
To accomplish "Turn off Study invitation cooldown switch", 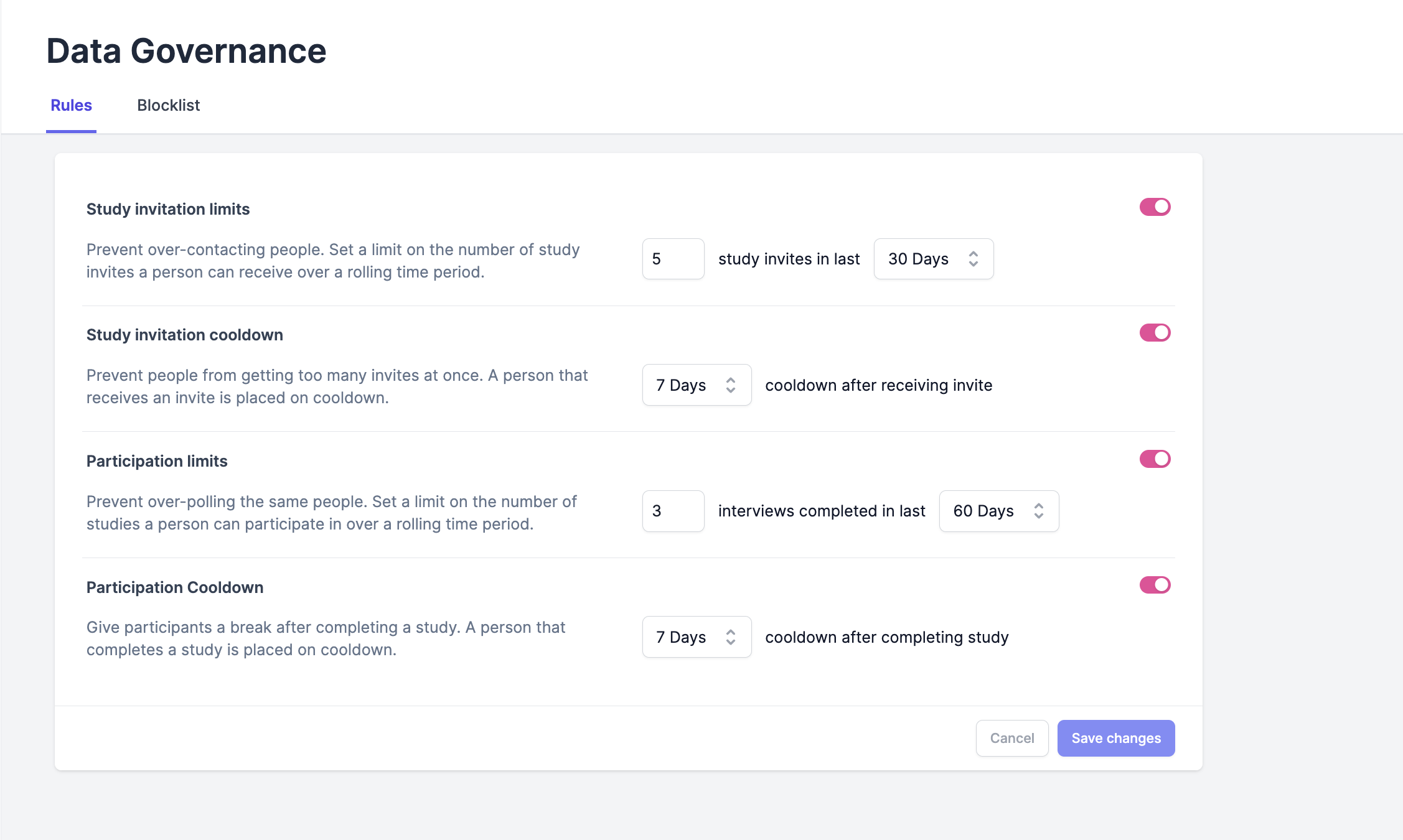I will coord(1155,333).
